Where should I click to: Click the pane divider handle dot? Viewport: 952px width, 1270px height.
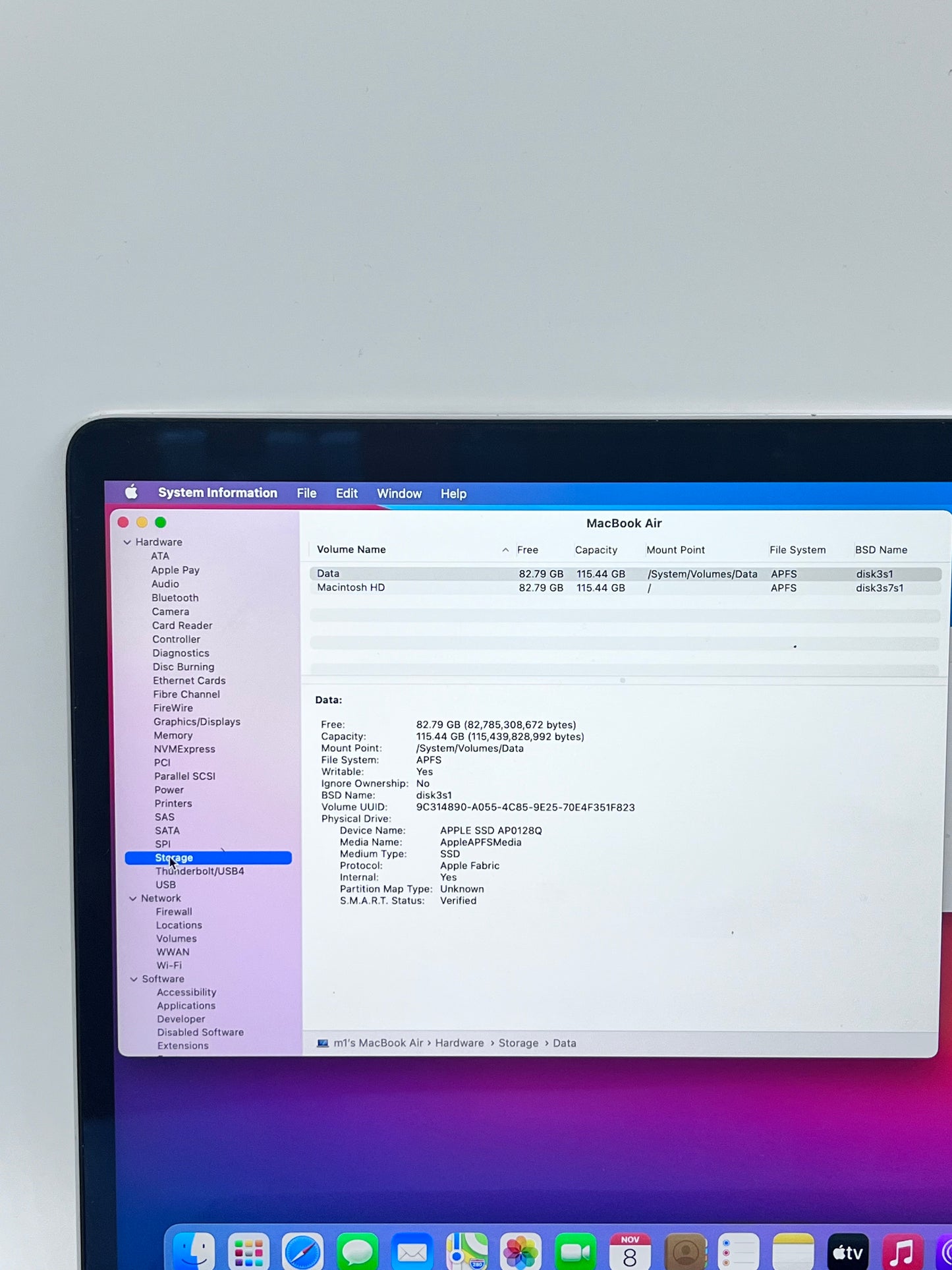point(623,680)
